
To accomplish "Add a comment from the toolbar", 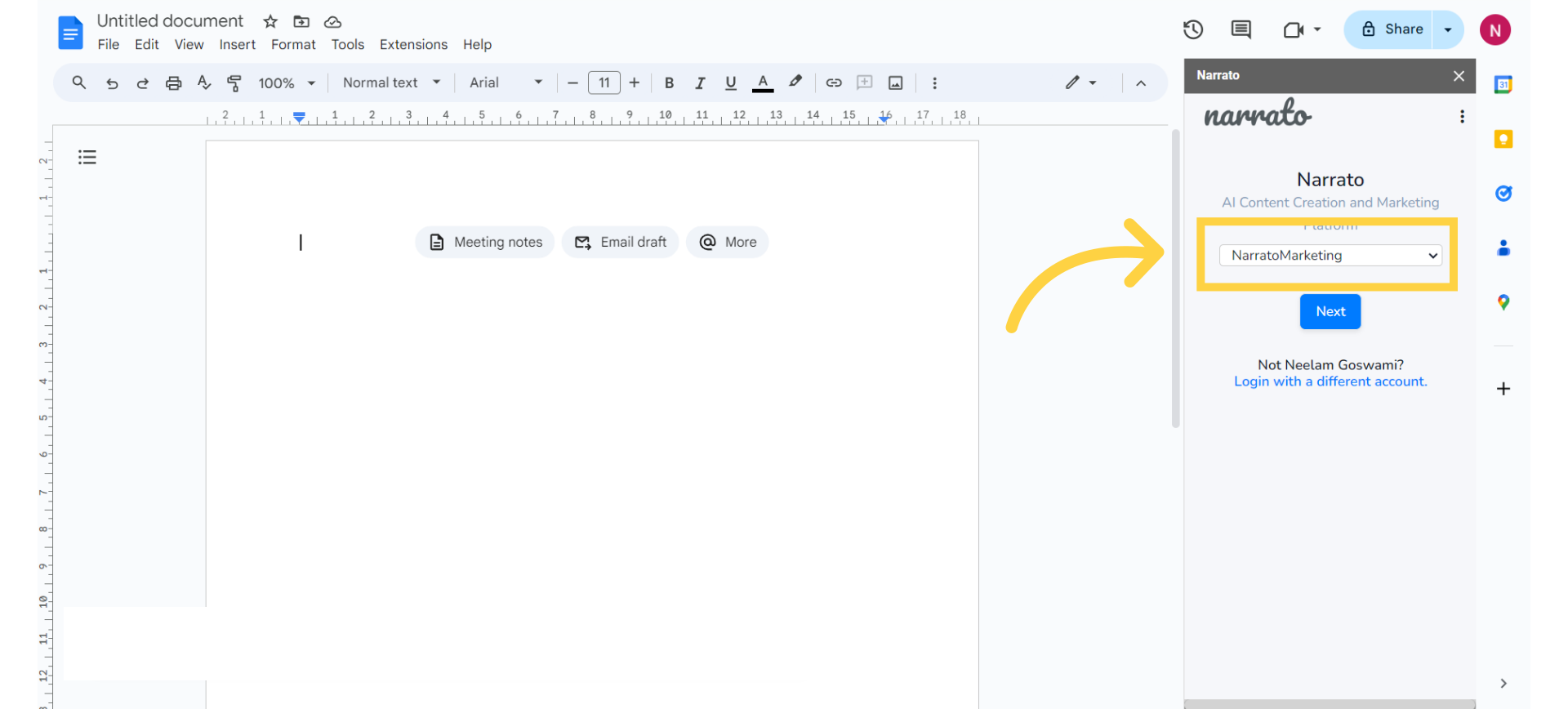I will point(865,82).
